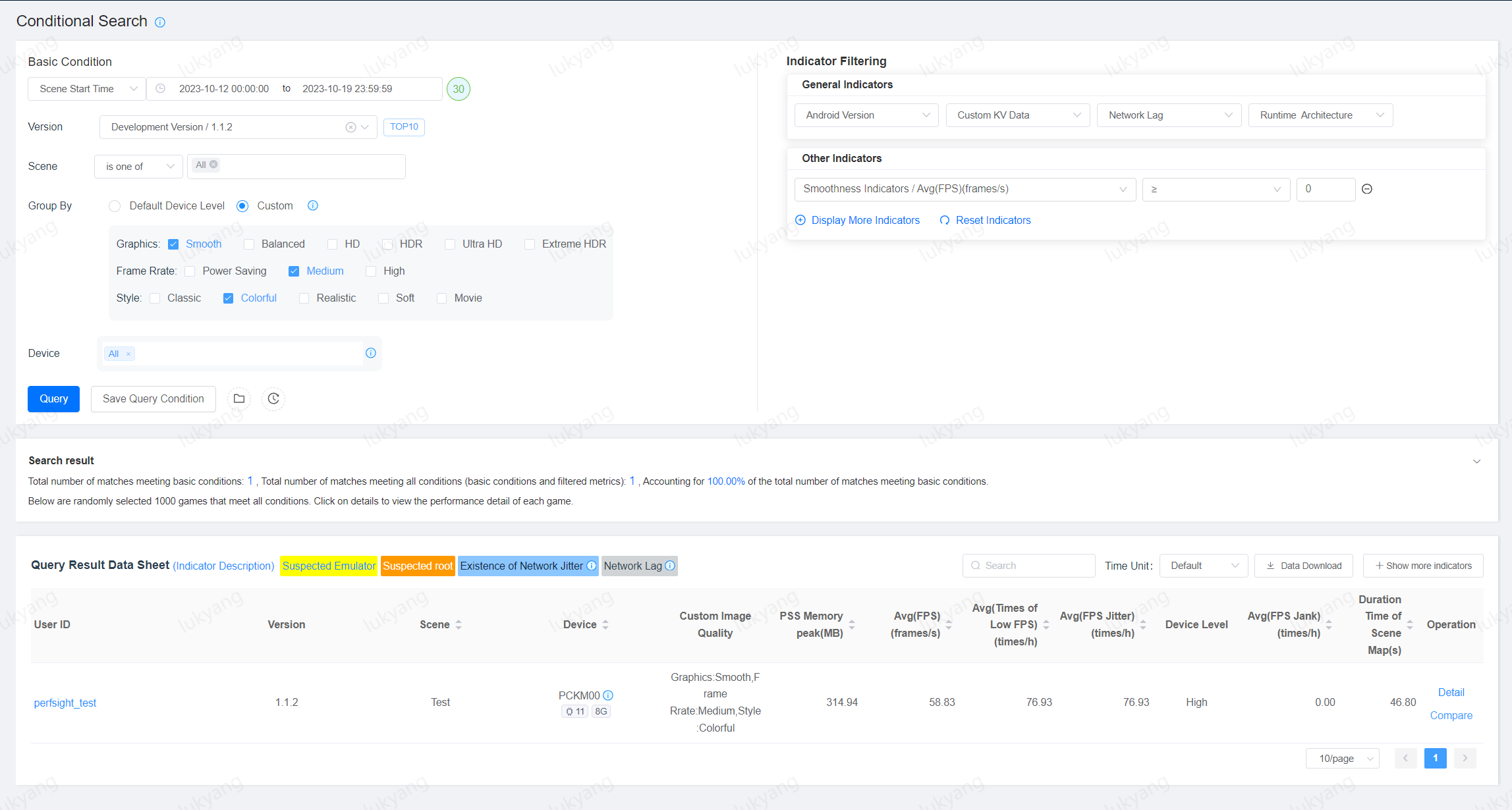Clear the Development Version selection
The height and width of the screenshot is (810, 1512).
pos(350,127)
